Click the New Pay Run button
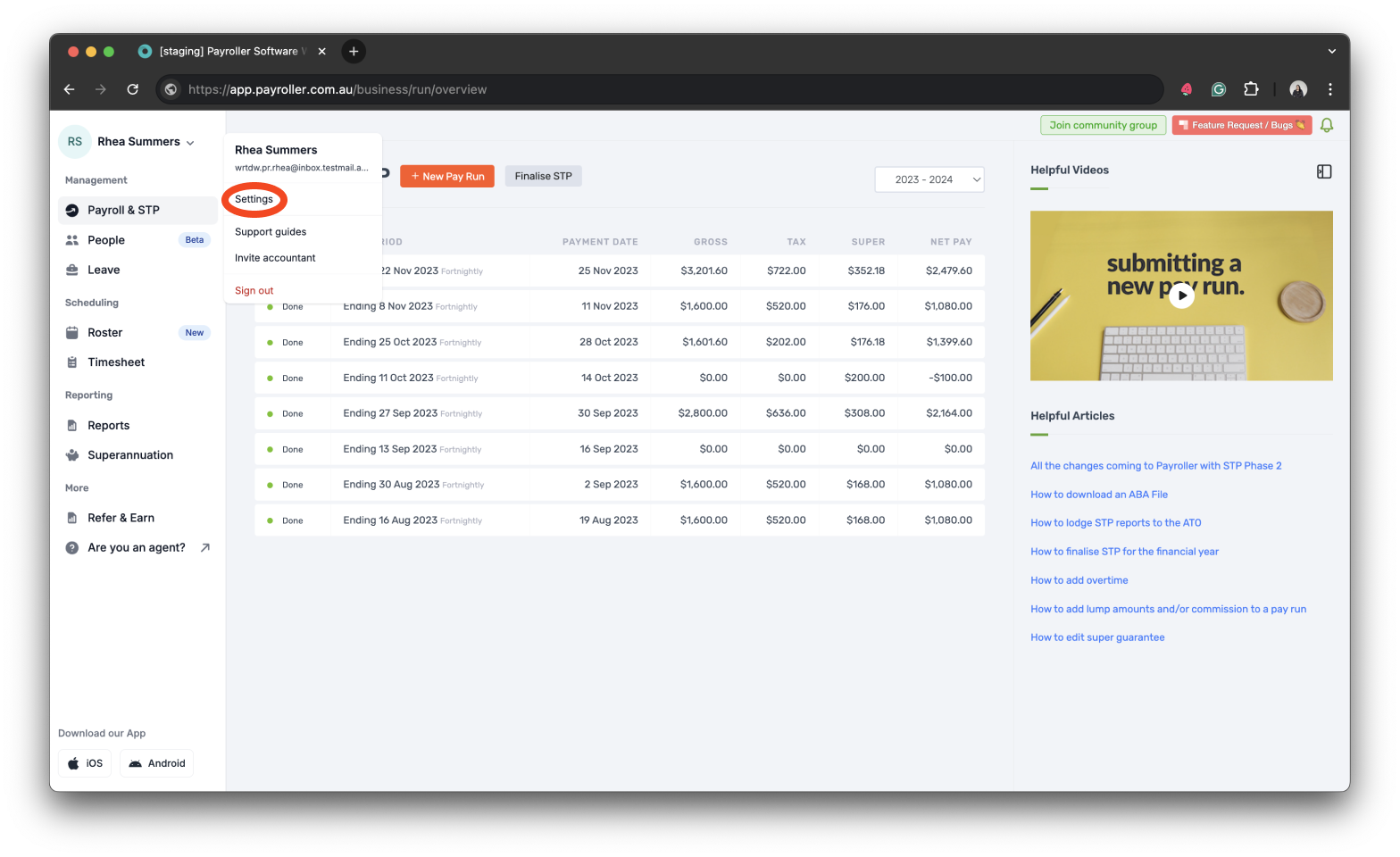This screenshot has height=857, width=1400. tap(447, 177)
